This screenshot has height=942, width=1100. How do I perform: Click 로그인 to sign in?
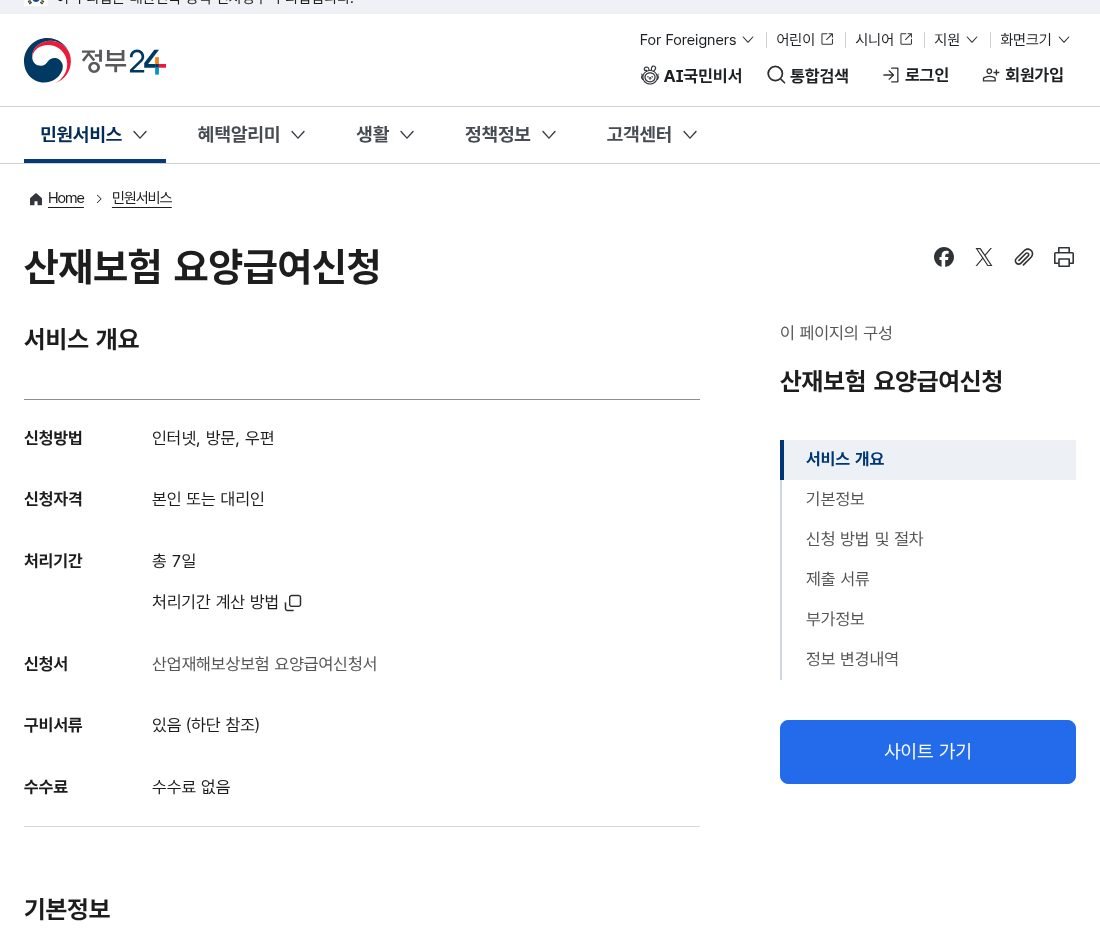(915, 75)
